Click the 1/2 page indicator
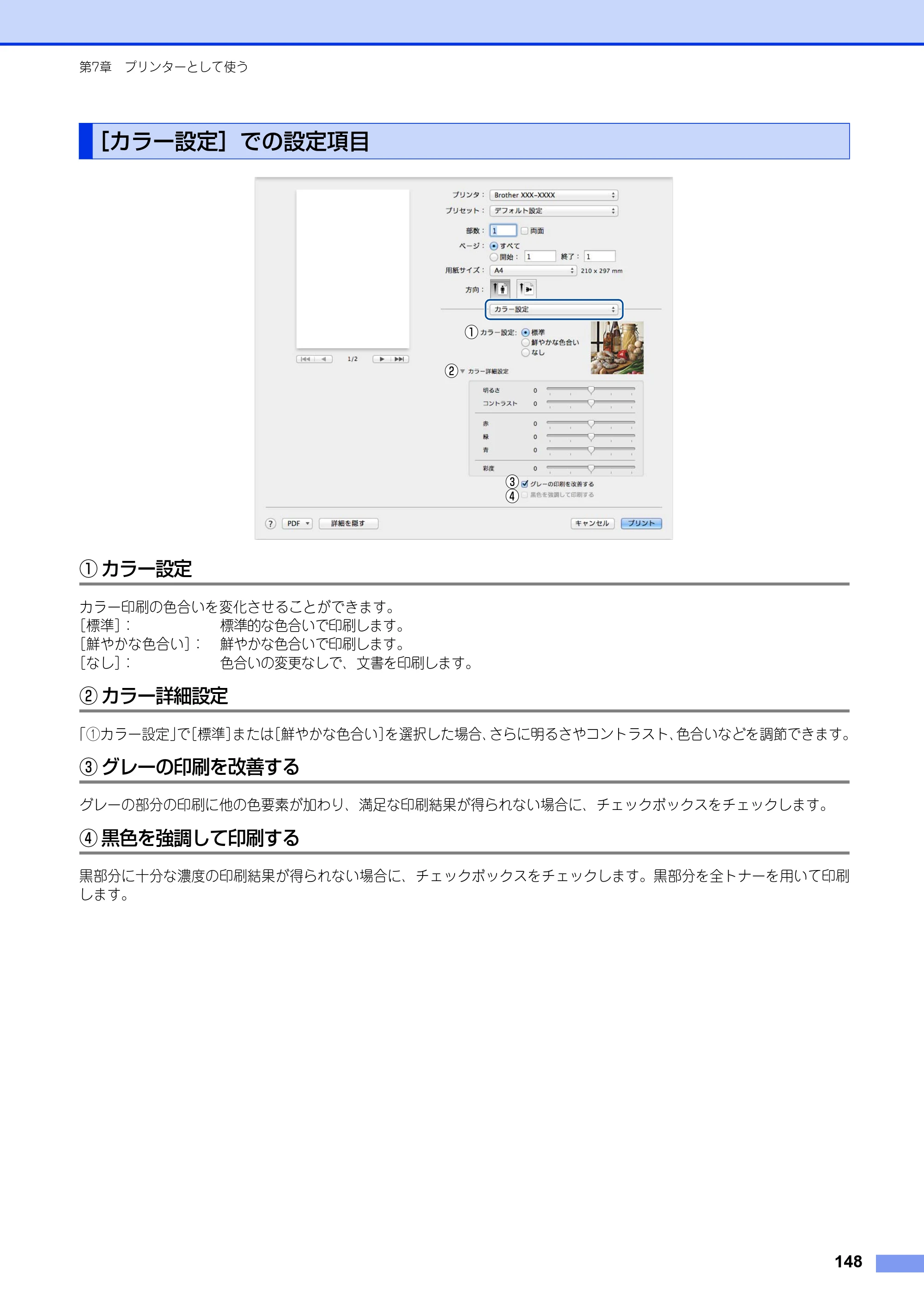 coord(353,359)
